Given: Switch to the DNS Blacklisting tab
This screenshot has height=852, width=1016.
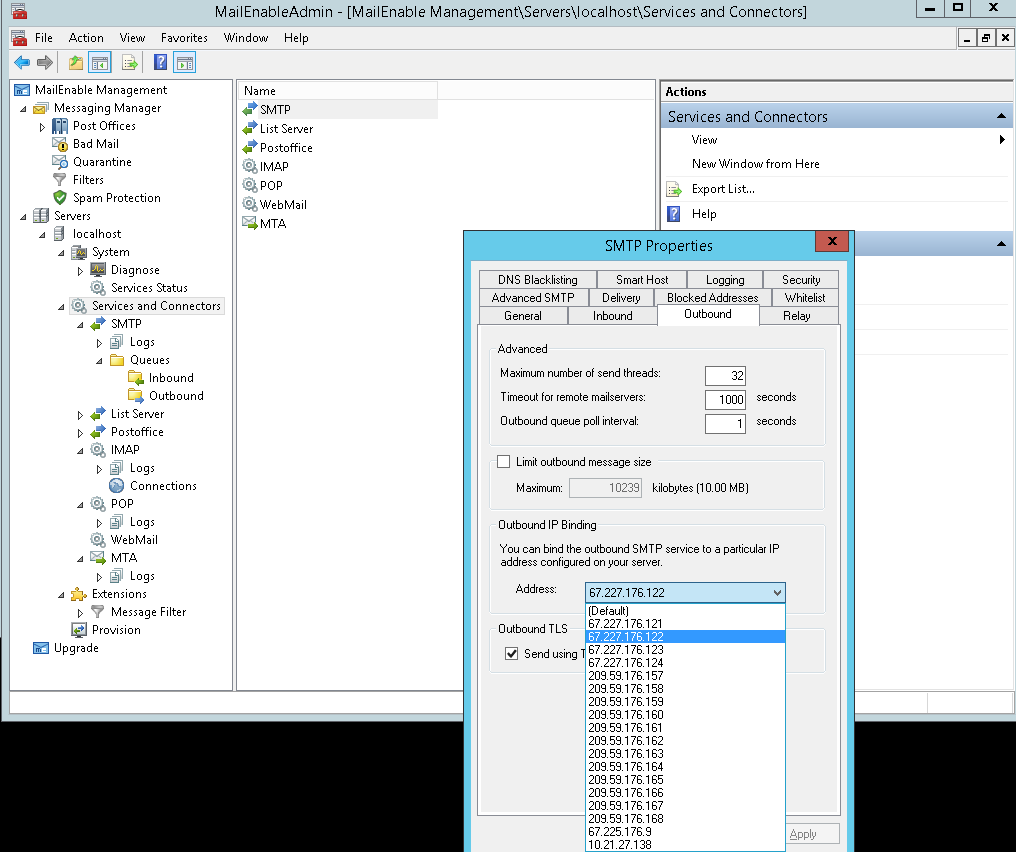Looking at the screenshot, I should tap(537, 280).
